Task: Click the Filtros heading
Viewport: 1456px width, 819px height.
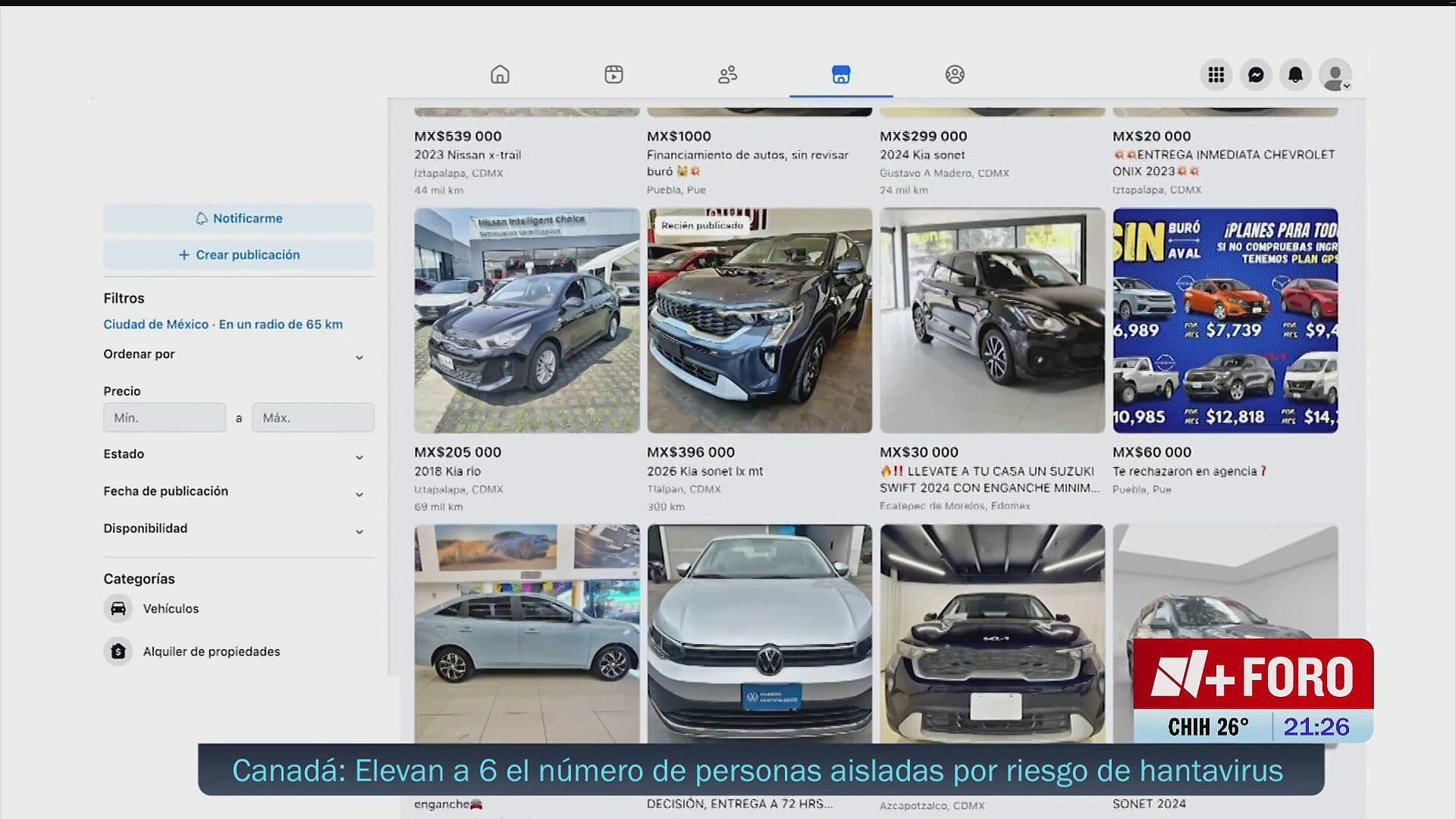Action: pos(124,299)
